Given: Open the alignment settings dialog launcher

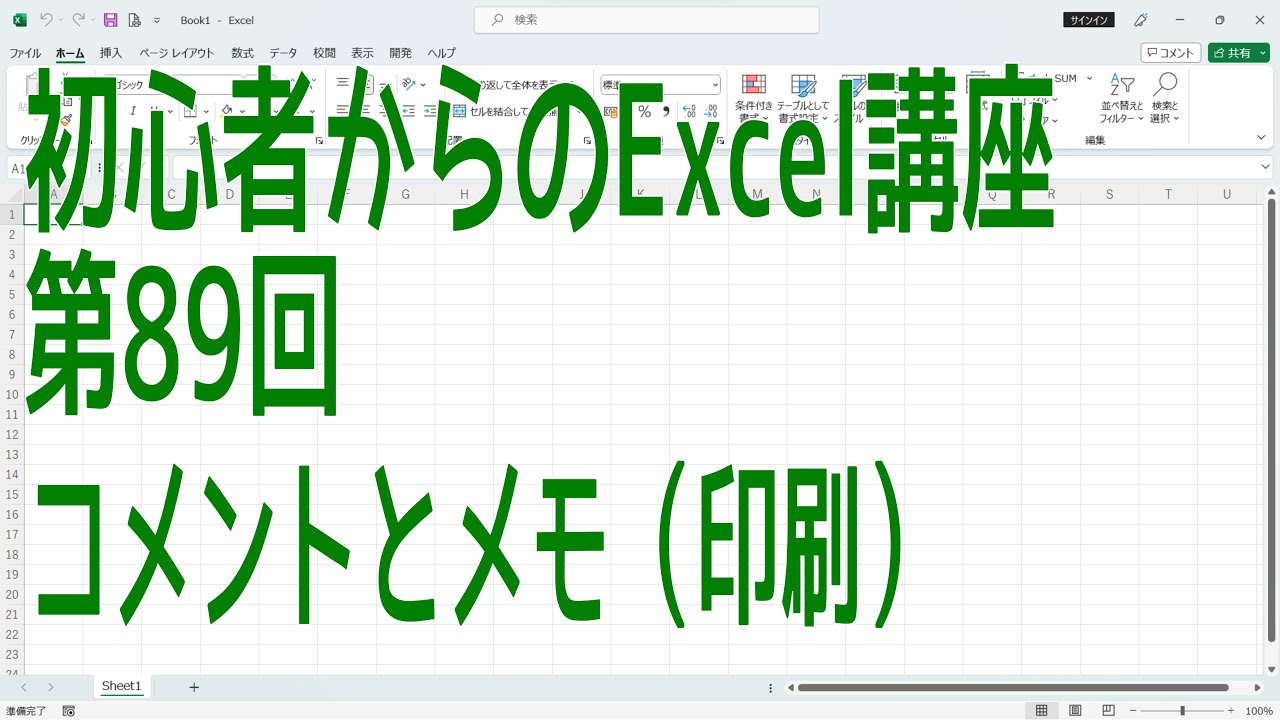Looking at the screenshot, I should (x=587, y=141).
